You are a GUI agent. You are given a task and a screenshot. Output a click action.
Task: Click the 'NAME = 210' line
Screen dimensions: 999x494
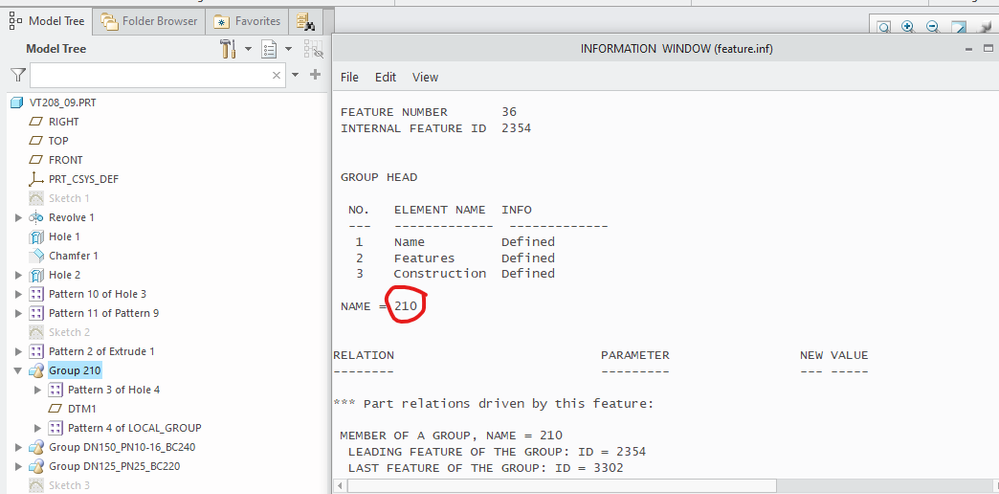[x=379, y=307]
